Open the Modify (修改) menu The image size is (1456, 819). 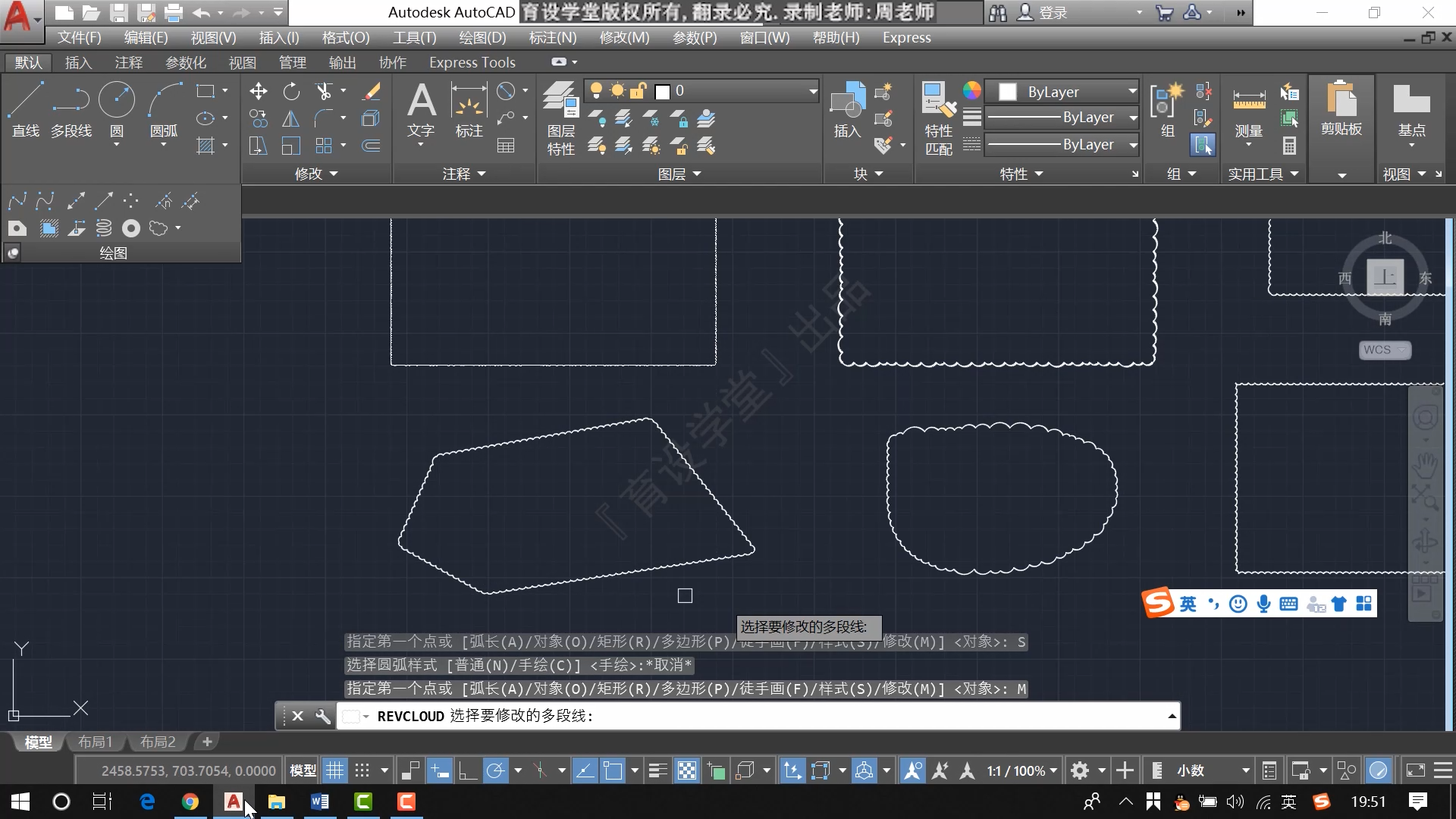tap(624, 37)
